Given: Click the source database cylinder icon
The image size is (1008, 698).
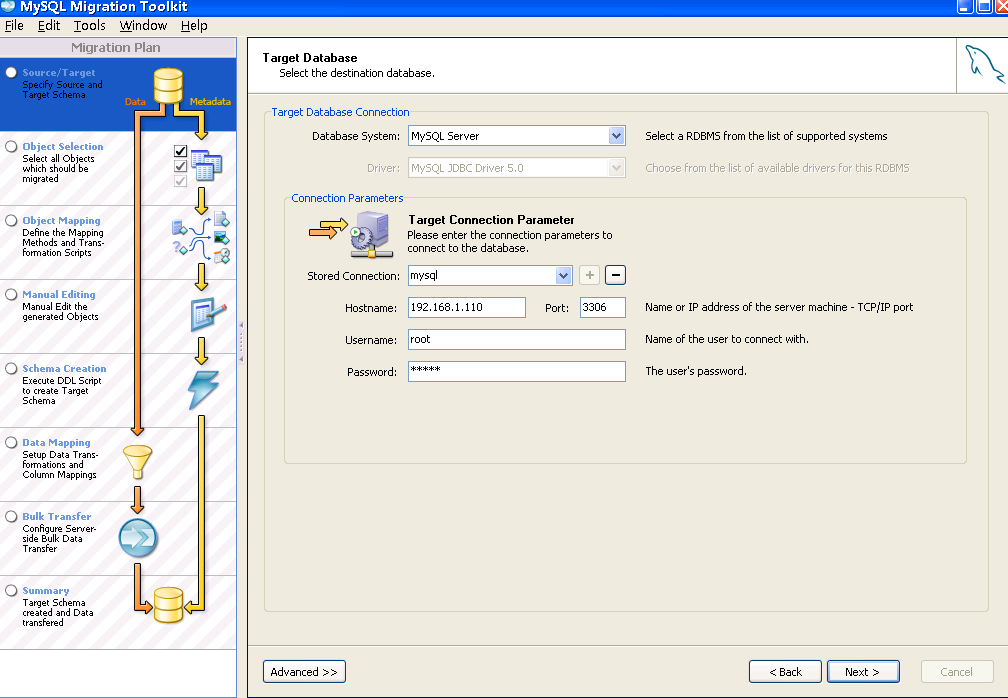Looking at the screenshot, I should tap(168, 86).
